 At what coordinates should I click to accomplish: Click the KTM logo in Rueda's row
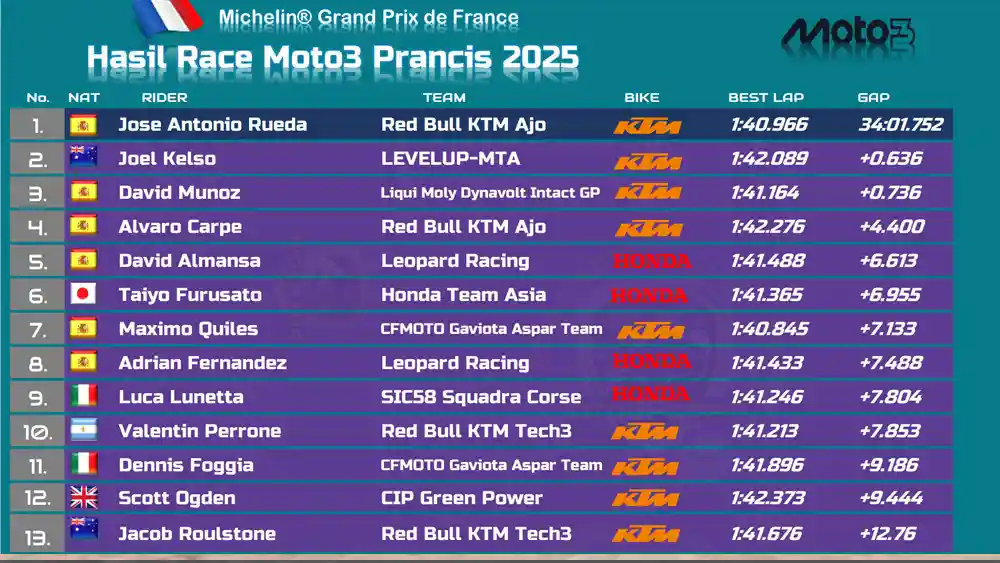[647, 126]
